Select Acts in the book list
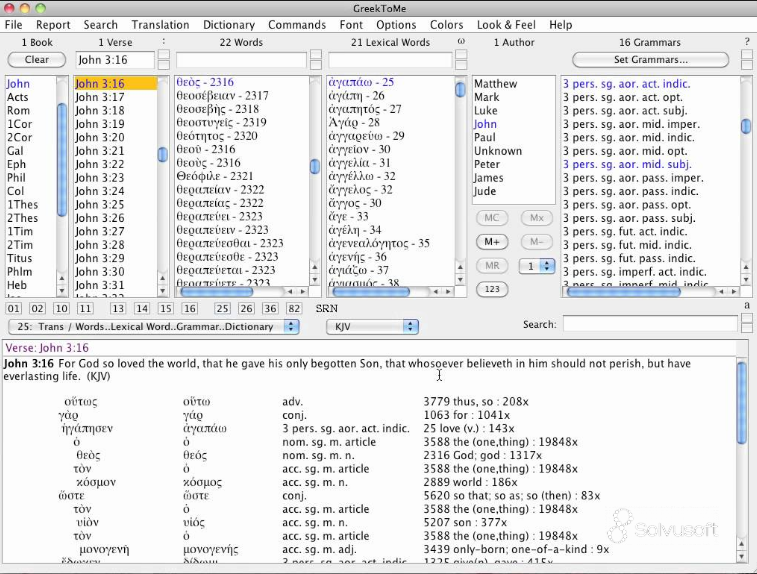The image size is (757, 574). [18, 97]
